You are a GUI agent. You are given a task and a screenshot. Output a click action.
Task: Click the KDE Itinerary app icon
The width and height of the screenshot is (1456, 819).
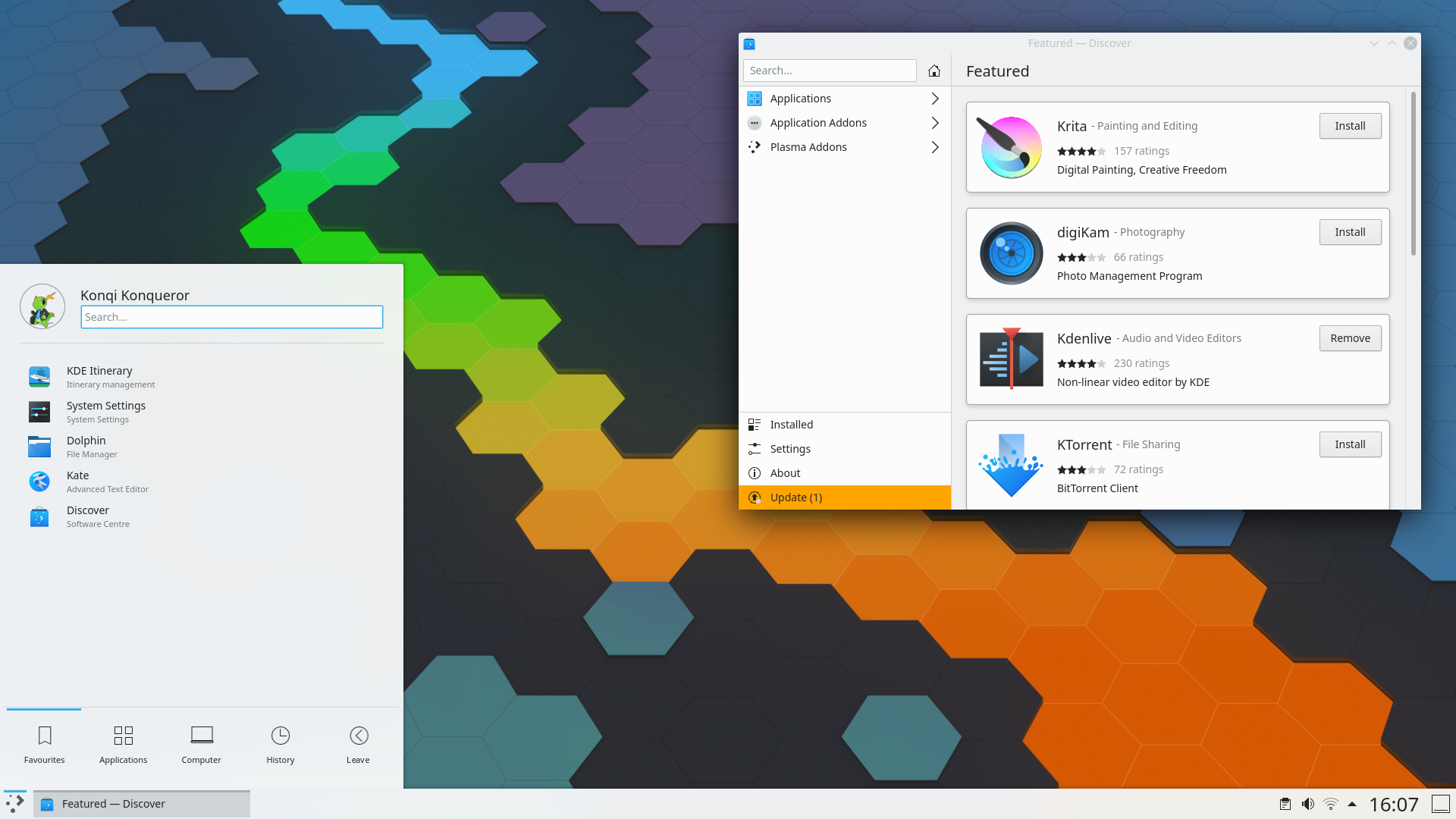coord(39,375)
